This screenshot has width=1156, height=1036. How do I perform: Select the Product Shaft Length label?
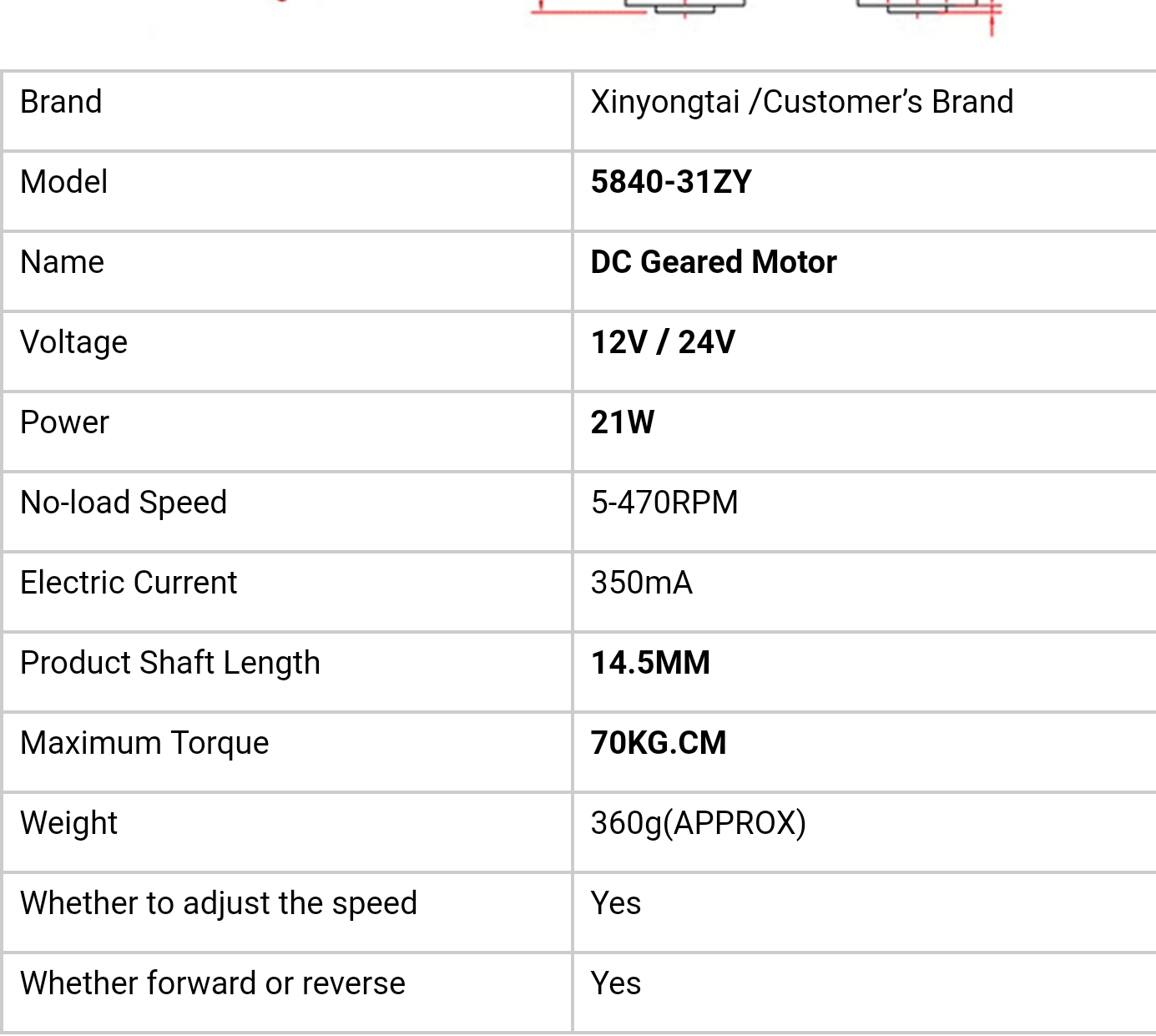170,663
